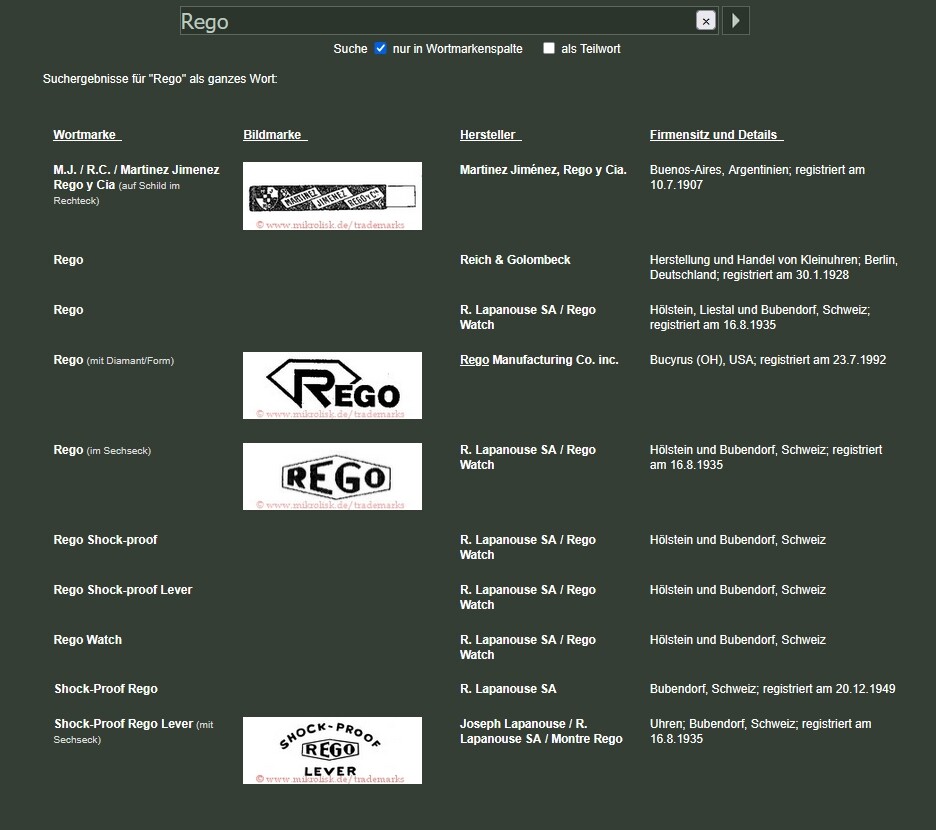Open the Martinez Jimenez trademark image
936x830 pixels.
pos(332,196)
